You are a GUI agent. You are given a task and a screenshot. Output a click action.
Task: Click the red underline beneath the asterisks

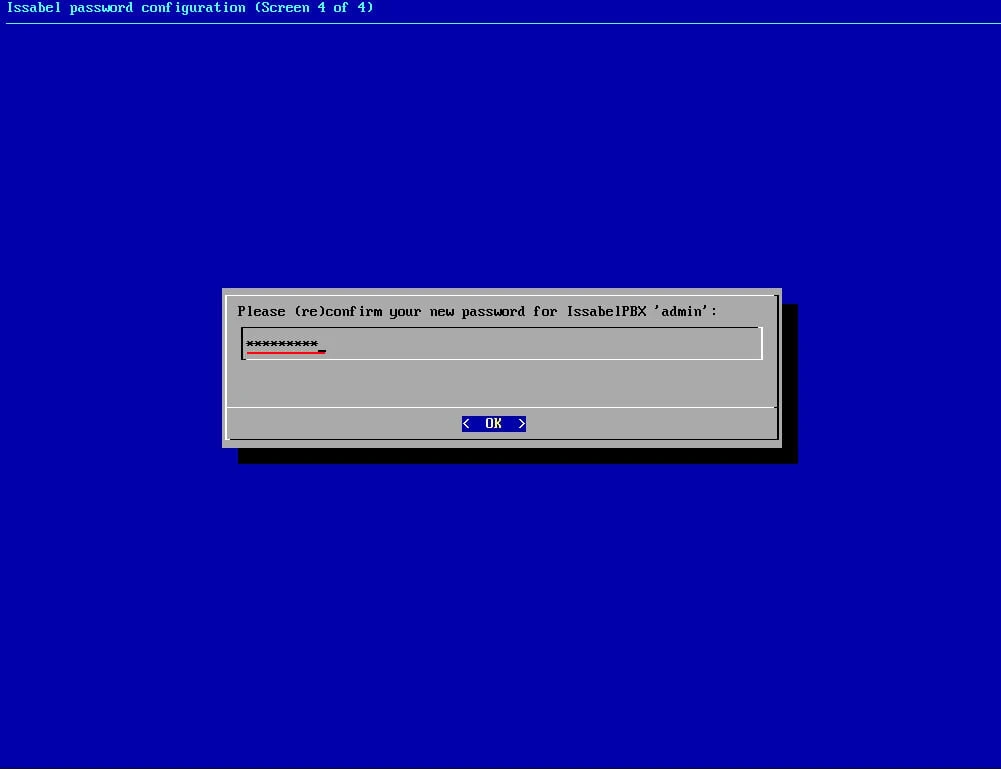[285, 353]
